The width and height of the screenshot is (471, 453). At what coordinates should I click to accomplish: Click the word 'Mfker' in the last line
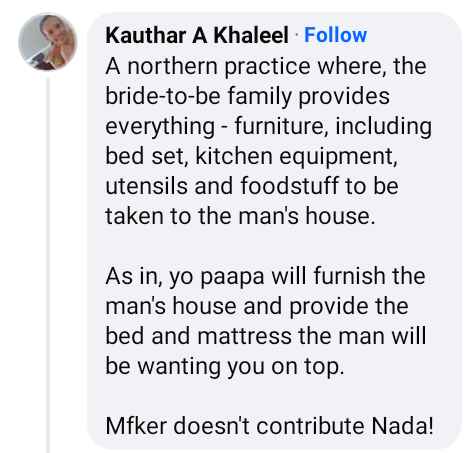coord(136,426)
